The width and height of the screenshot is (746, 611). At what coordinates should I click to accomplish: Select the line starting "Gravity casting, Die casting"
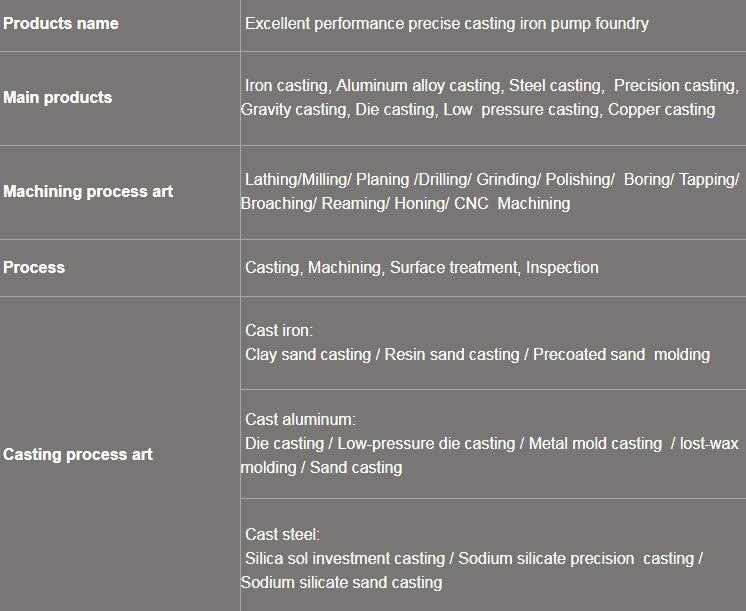[x=478, y=110]
